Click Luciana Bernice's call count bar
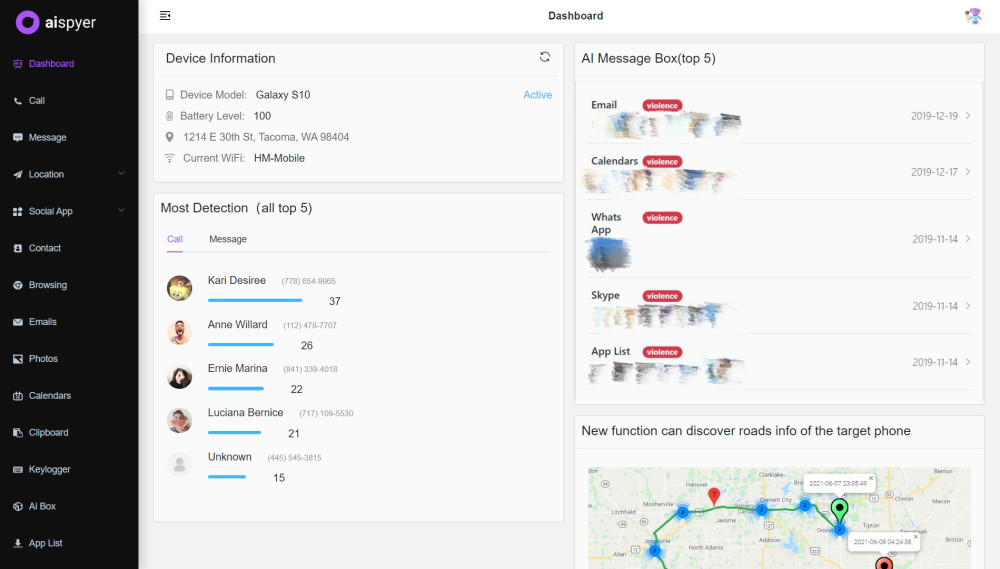1000x569 pixels. pyautogui.click(x=234, y=432)
